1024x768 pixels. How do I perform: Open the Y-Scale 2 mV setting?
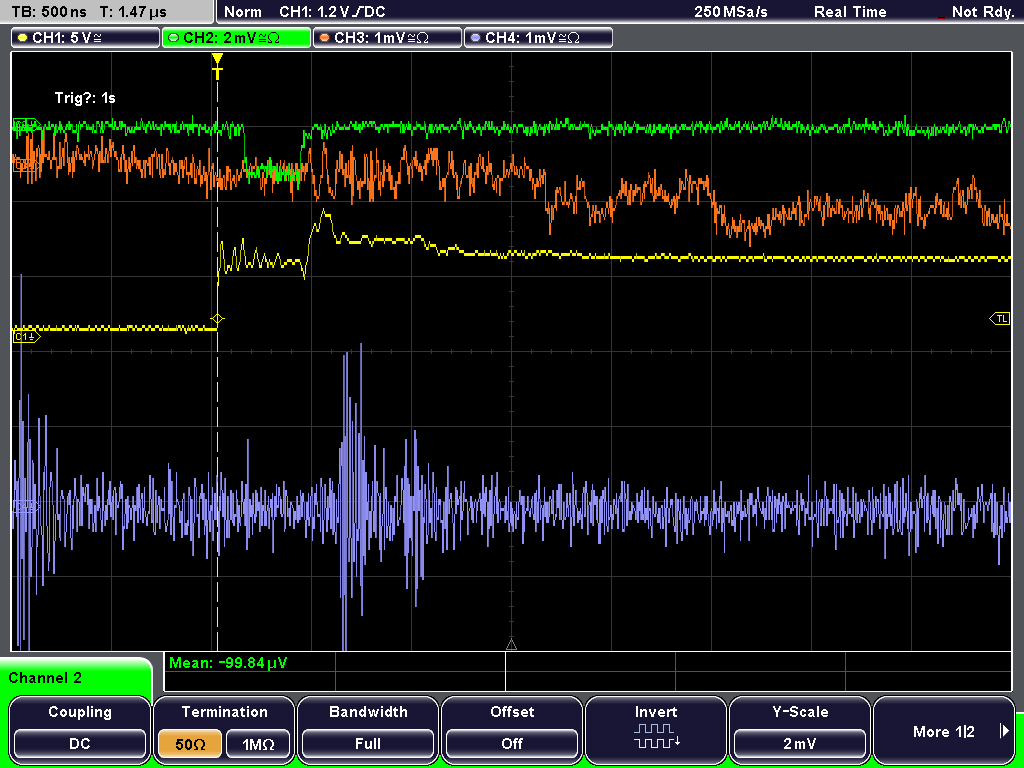coord(799,729)
